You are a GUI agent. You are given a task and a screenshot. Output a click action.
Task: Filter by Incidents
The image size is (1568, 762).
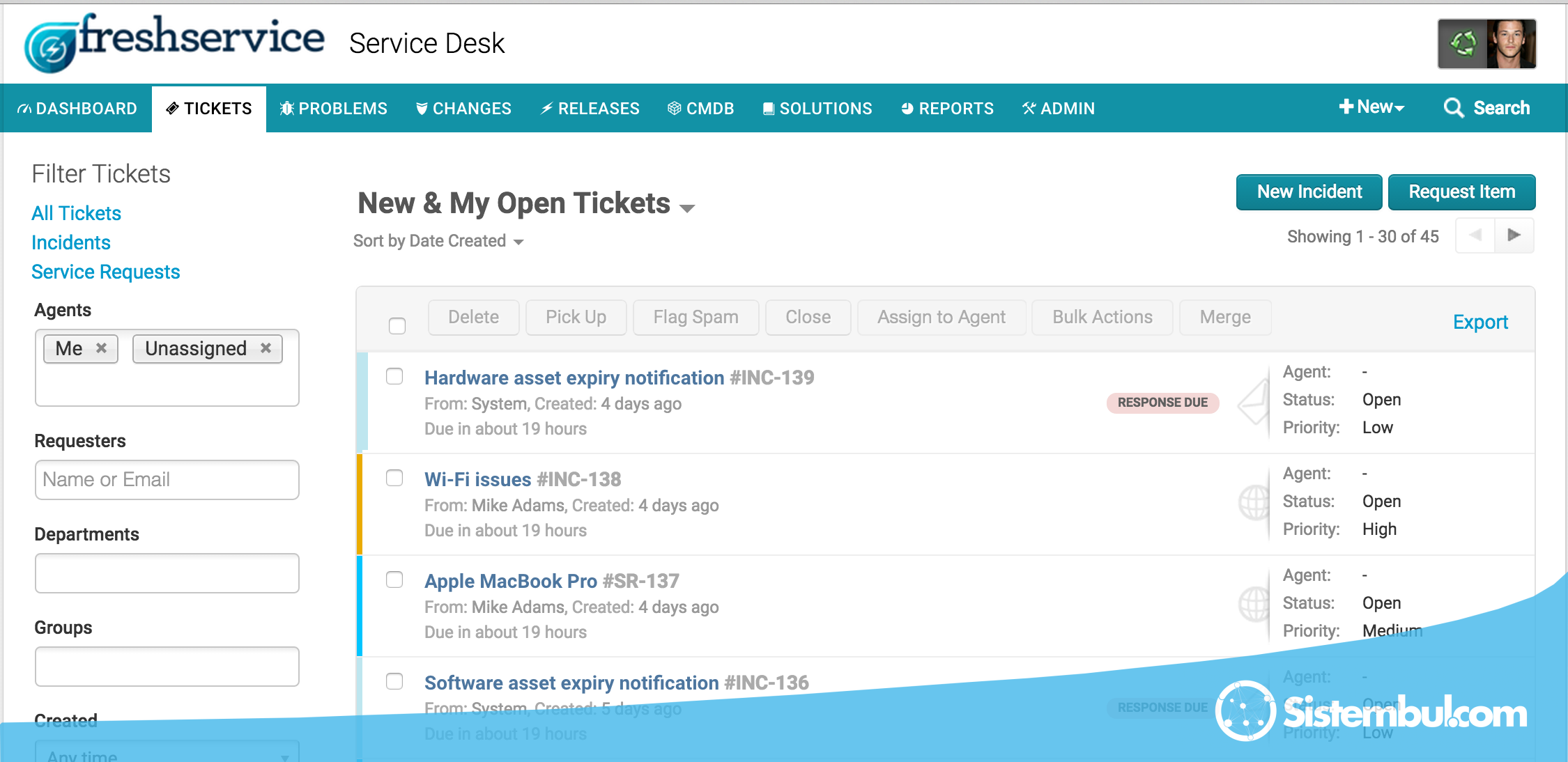[70, 242]
